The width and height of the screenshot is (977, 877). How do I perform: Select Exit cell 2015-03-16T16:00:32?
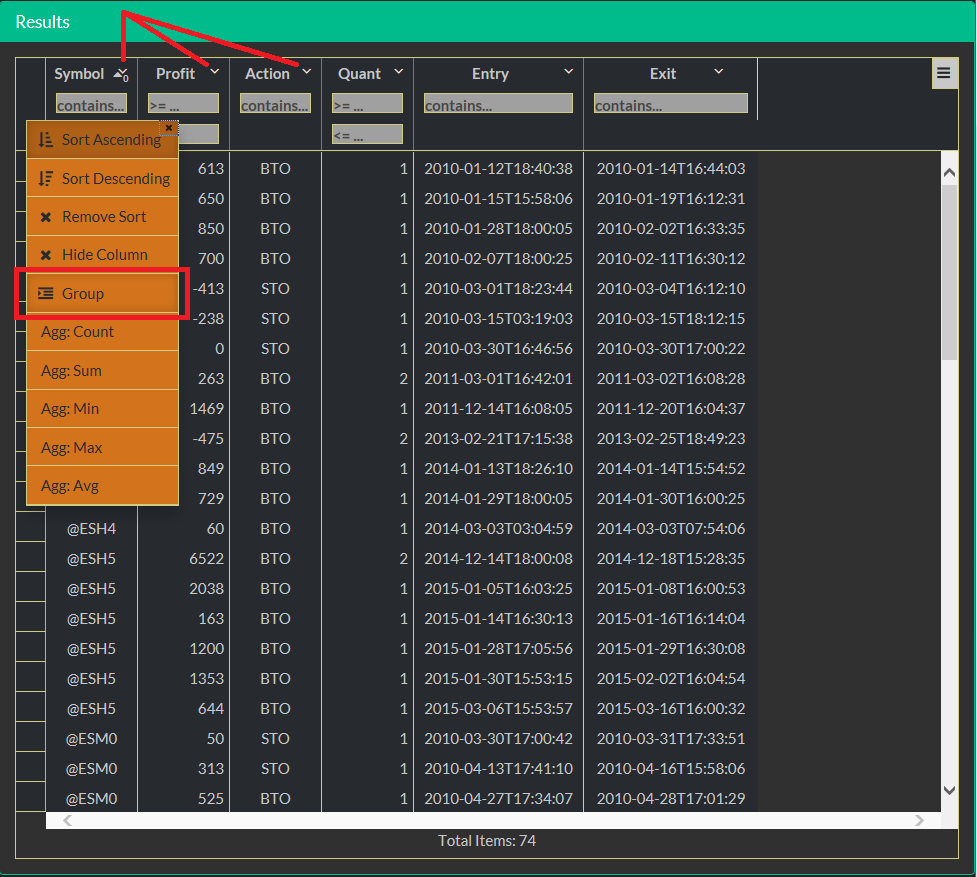tap(671, 709)
